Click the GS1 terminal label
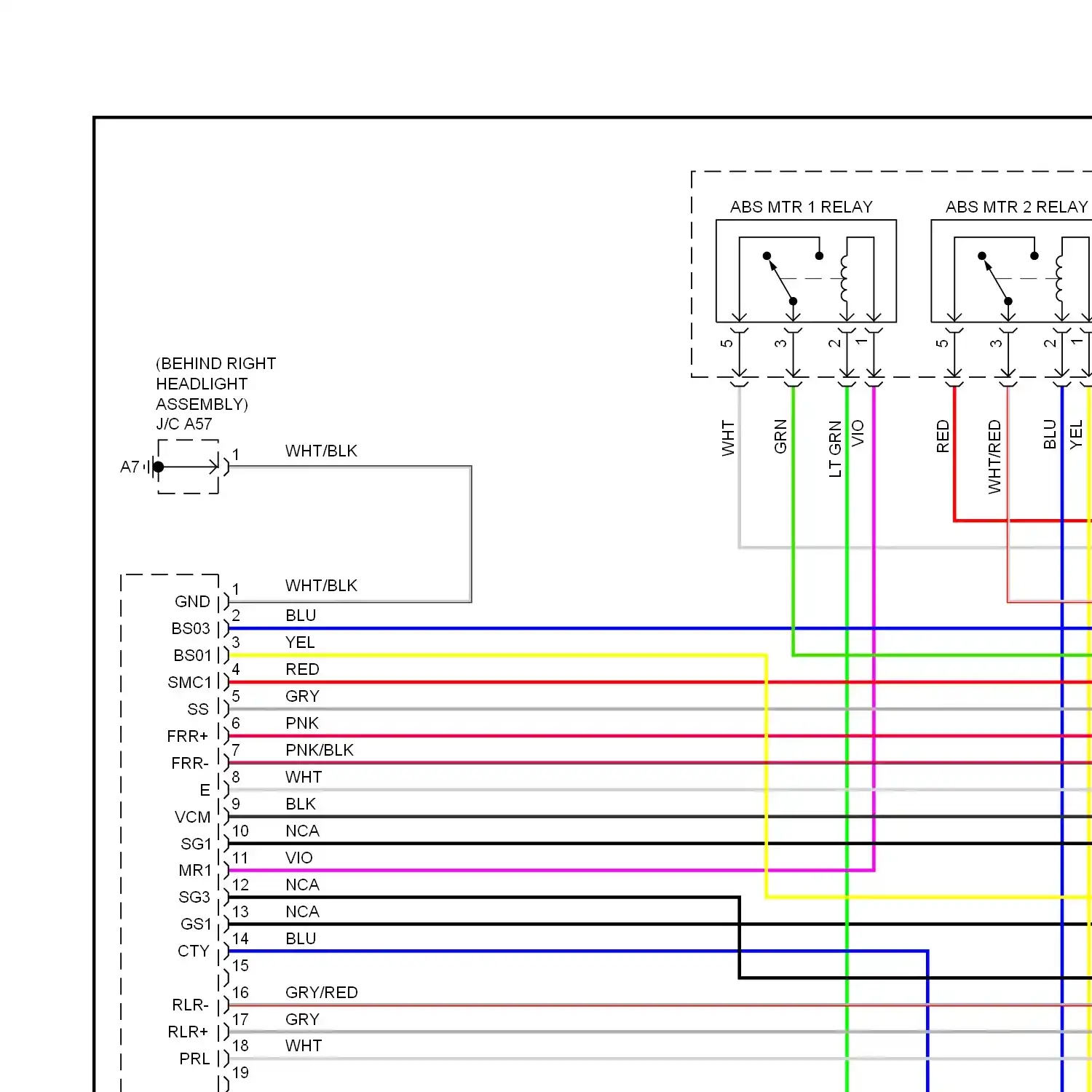 point(196,924)
